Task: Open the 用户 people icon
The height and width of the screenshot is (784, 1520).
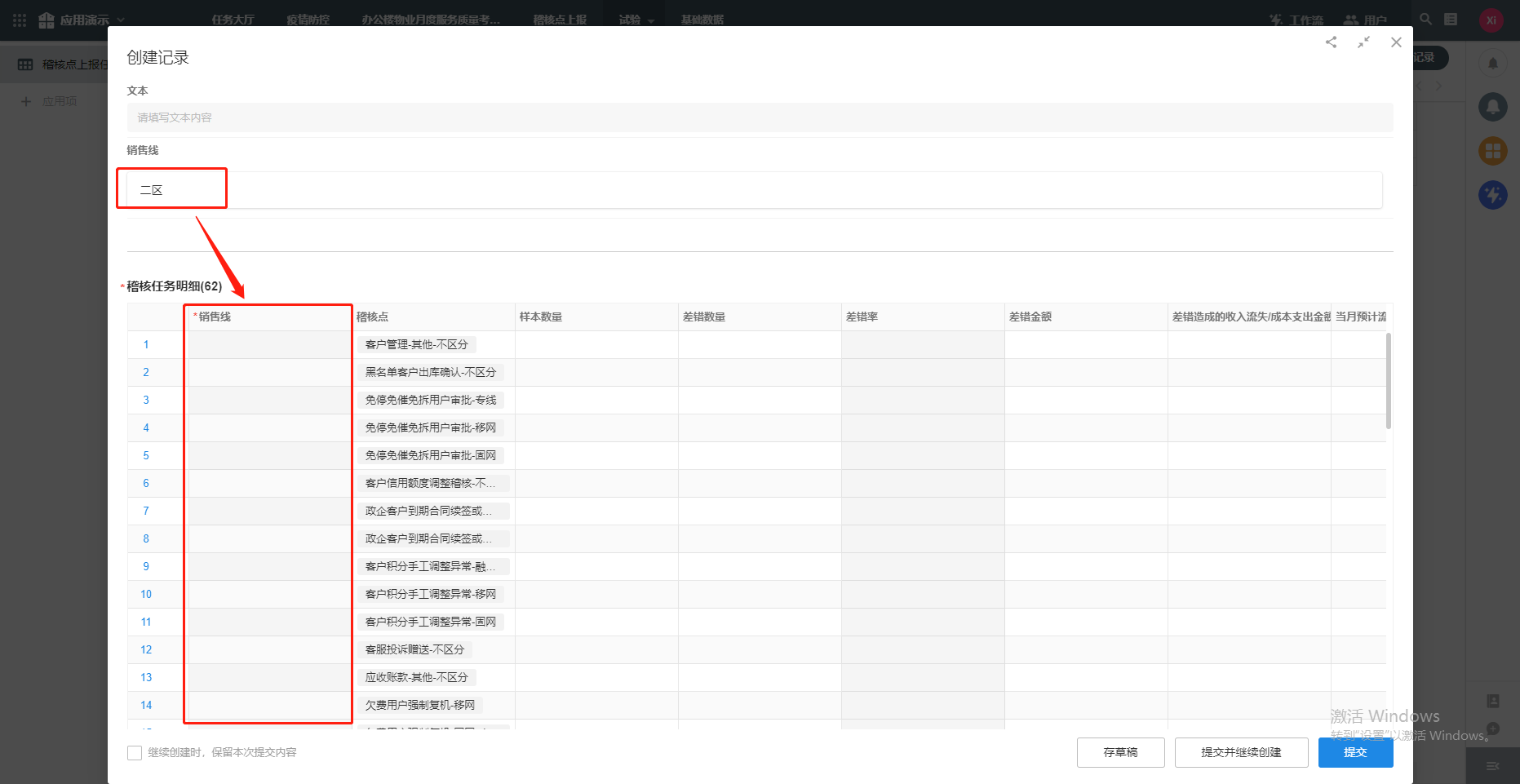Action: click(x=1351, y=20)
